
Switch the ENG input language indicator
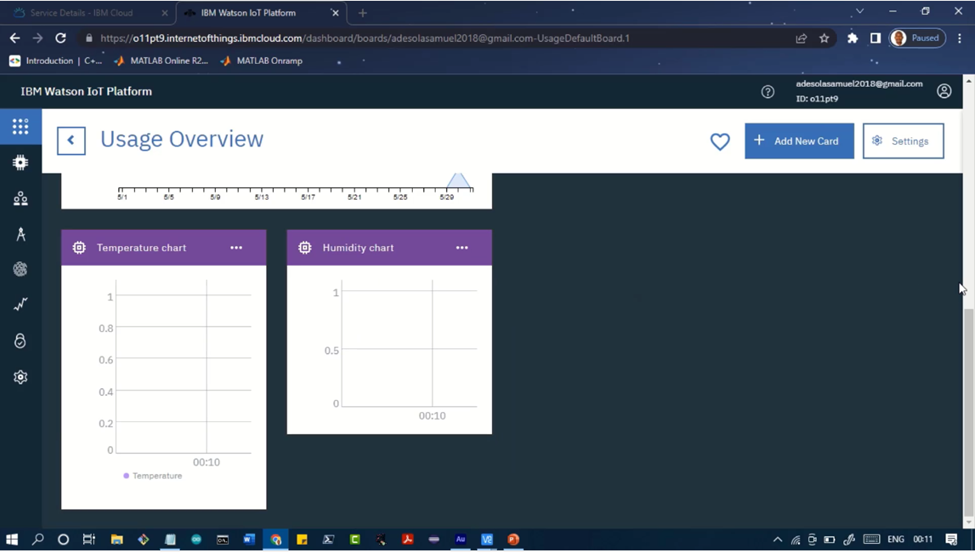click(895, 540)
